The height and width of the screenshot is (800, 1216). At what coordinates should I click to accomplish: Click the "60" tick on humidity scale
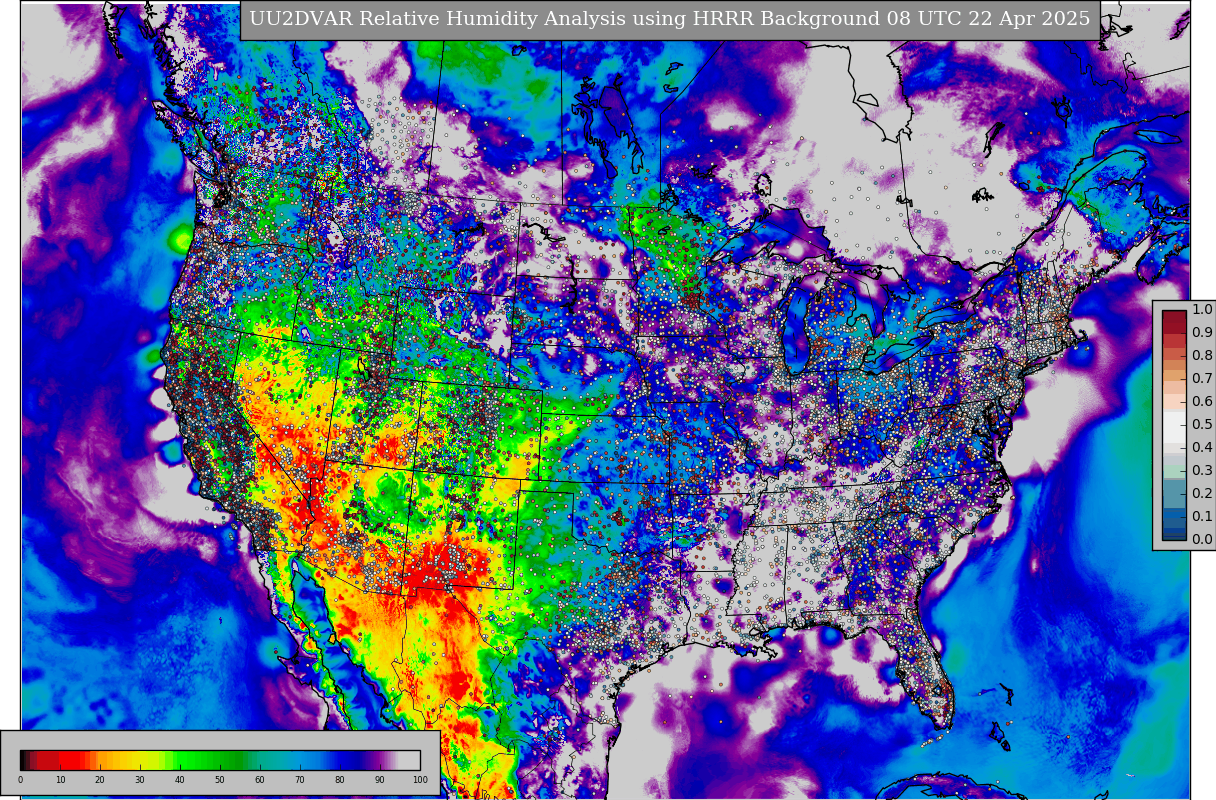click(260, 780)
